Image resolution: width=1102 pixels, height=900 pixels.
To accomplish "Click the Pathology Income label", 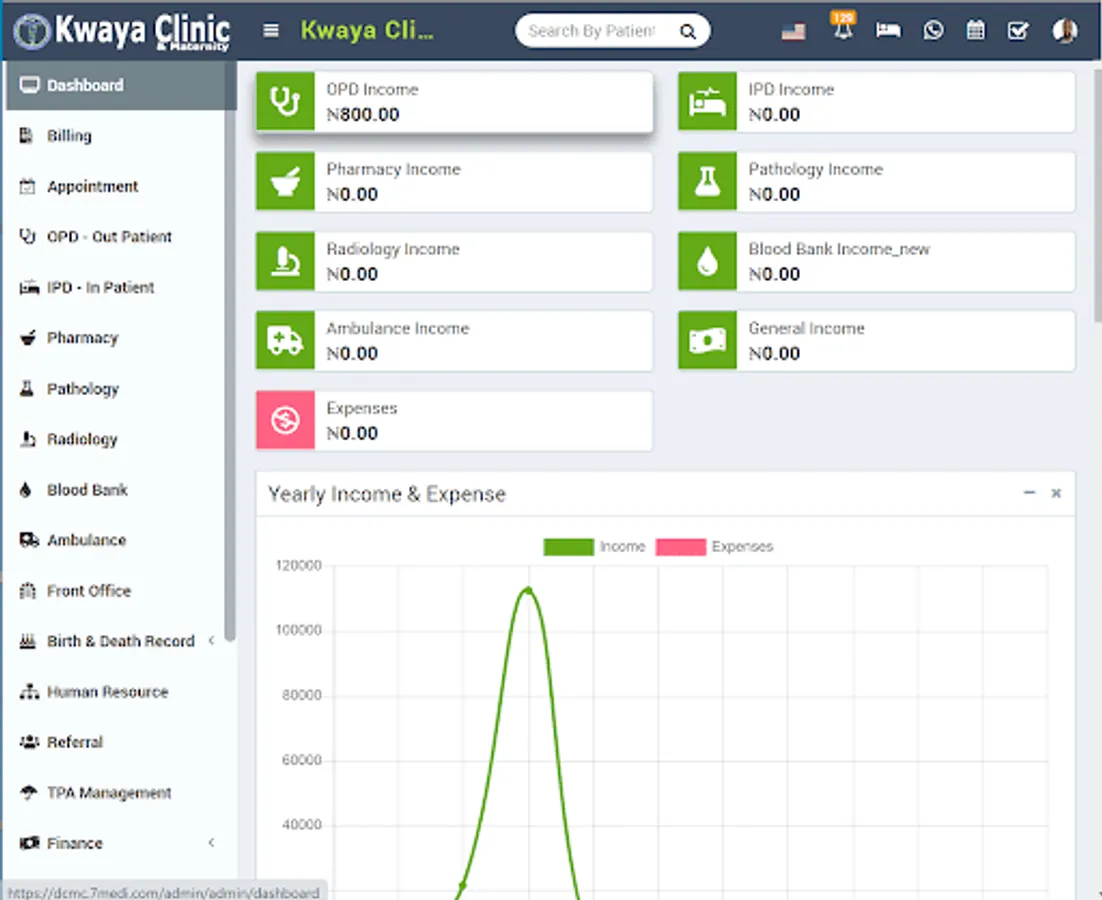I will (815, 169).
